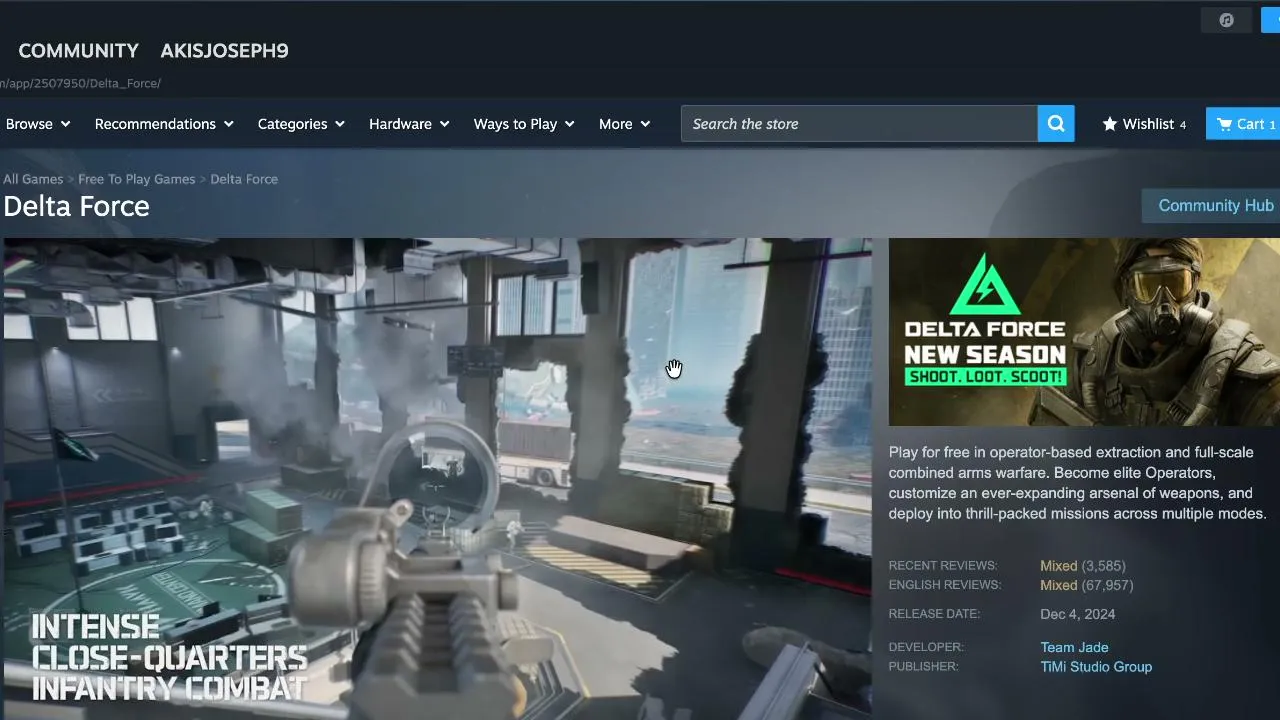Screen dimensions: 1280x720
Task: Open the TiMi Studio Group publisher link
Action: tap(1096, 667)
